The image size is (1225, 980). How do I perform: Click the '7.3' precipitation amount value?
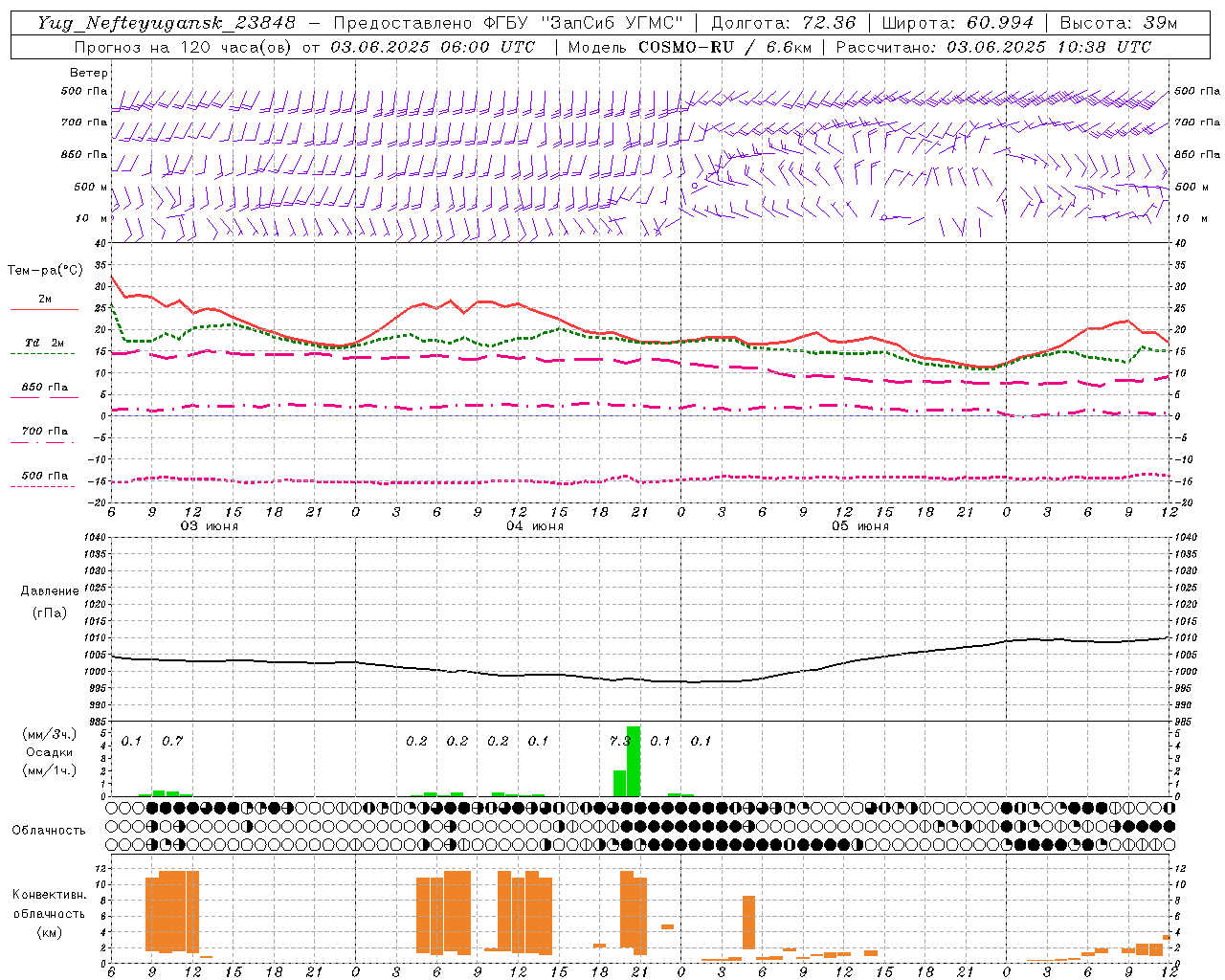coord(620,741)
